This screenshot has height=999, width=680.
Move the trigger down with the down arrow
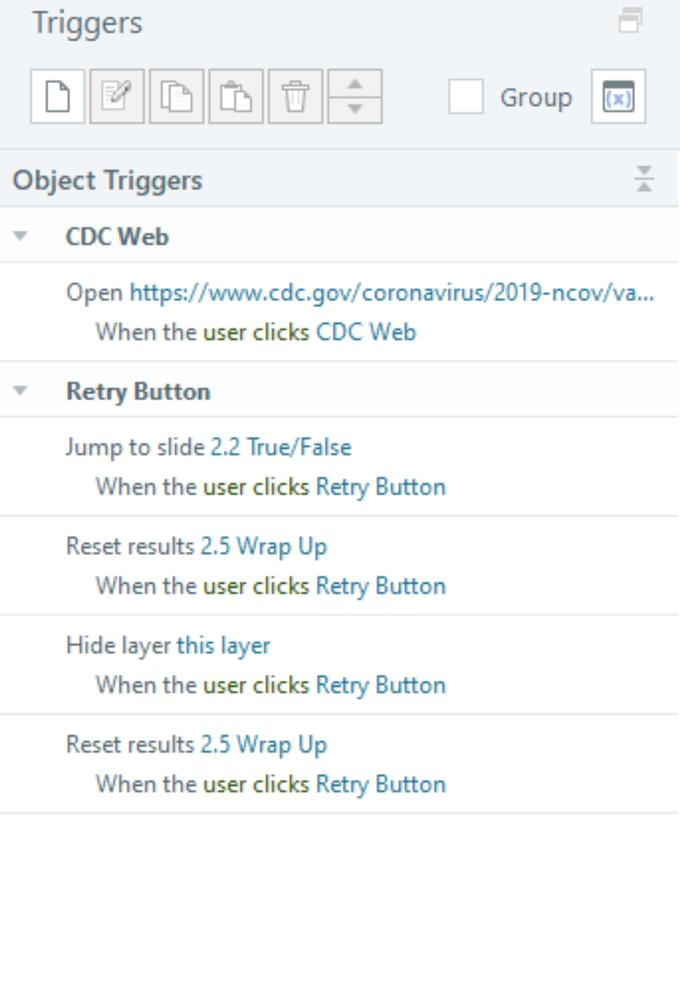(x=354, y=109)
